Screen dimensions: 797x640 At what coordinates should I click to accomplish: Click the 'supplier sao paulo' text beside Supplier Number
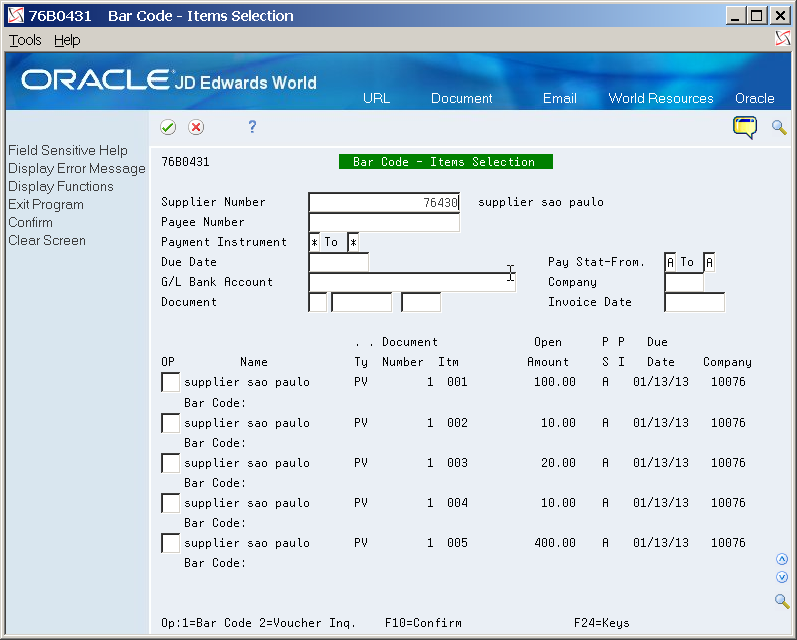540,202
